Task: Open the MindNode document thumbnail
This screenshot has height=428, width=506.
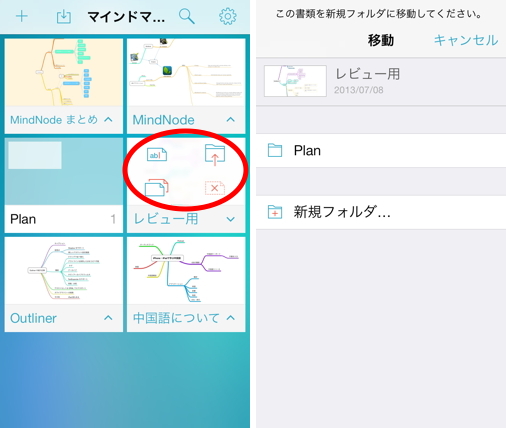Action: point(186,72)
